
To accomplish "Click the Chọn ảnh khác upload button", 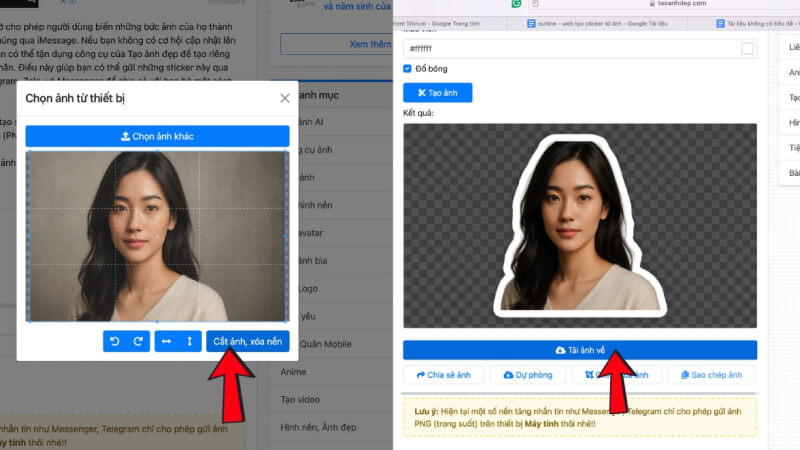I will [157, 136].
